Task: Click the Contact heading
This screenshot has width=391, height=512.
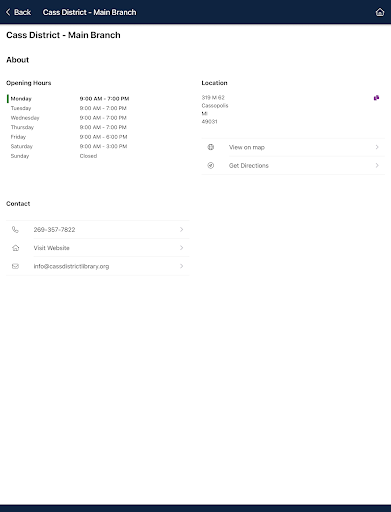Action: (18, 204)
